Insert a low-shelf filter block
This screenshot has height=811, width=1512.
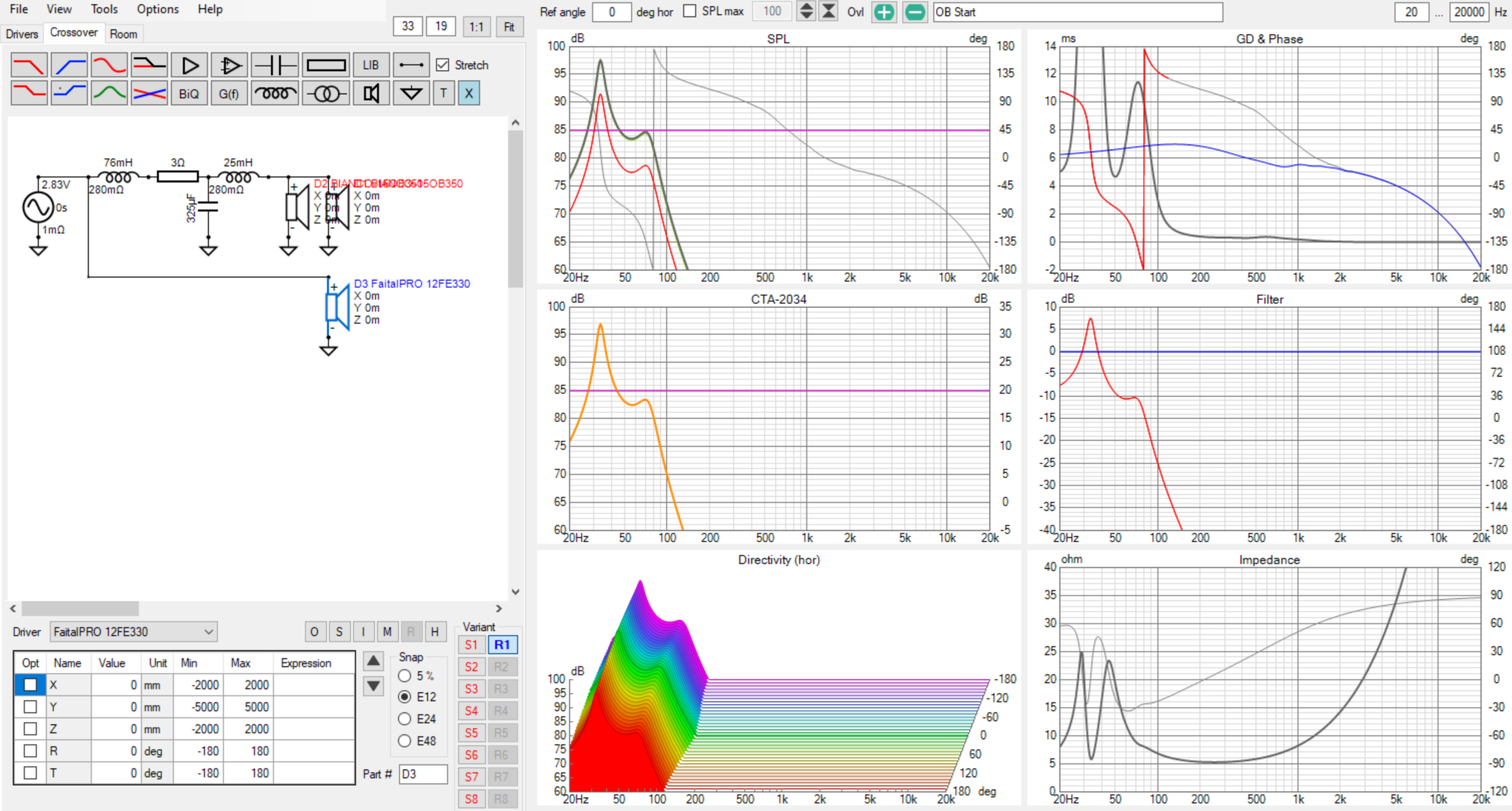(29, 93)
